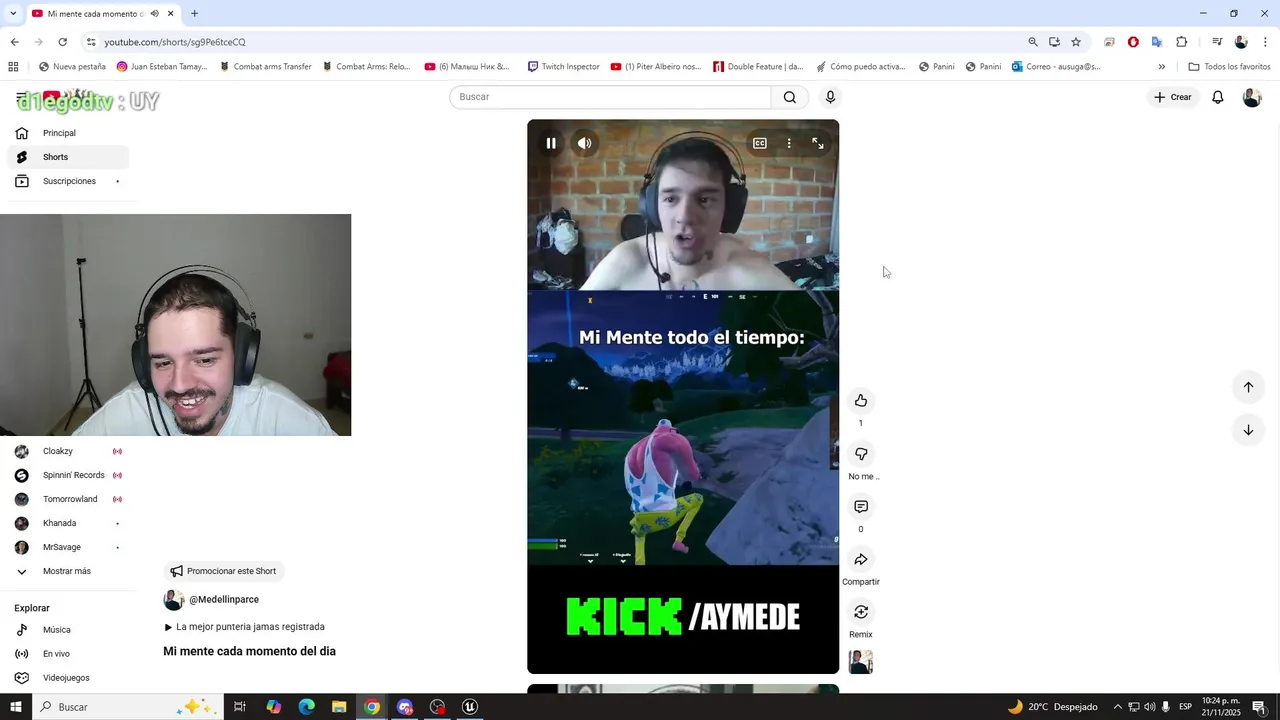Like the Short with thumbs up
The height and width of the screenshot is (720, 1280).
(861, 401)
